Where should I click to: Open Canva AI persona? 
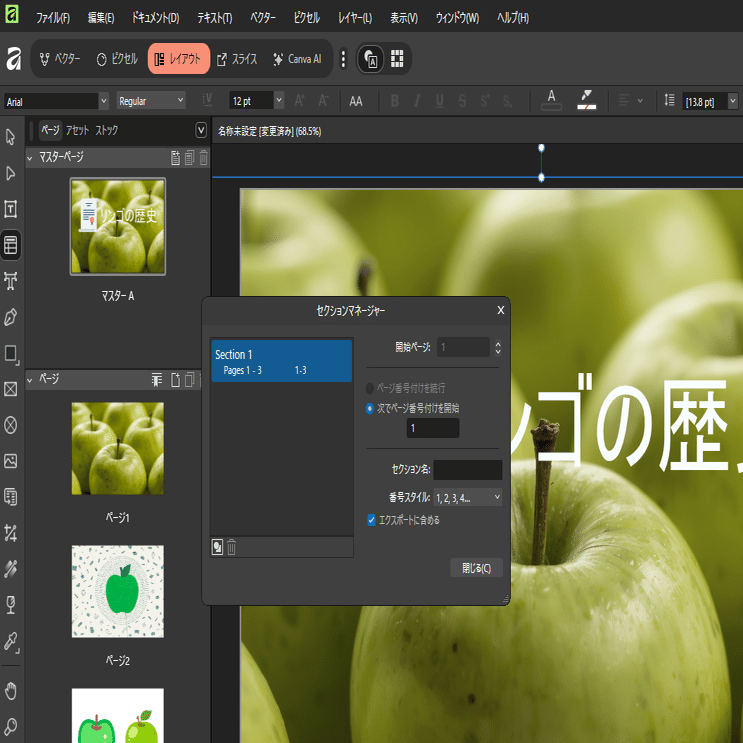click(298, 59)
